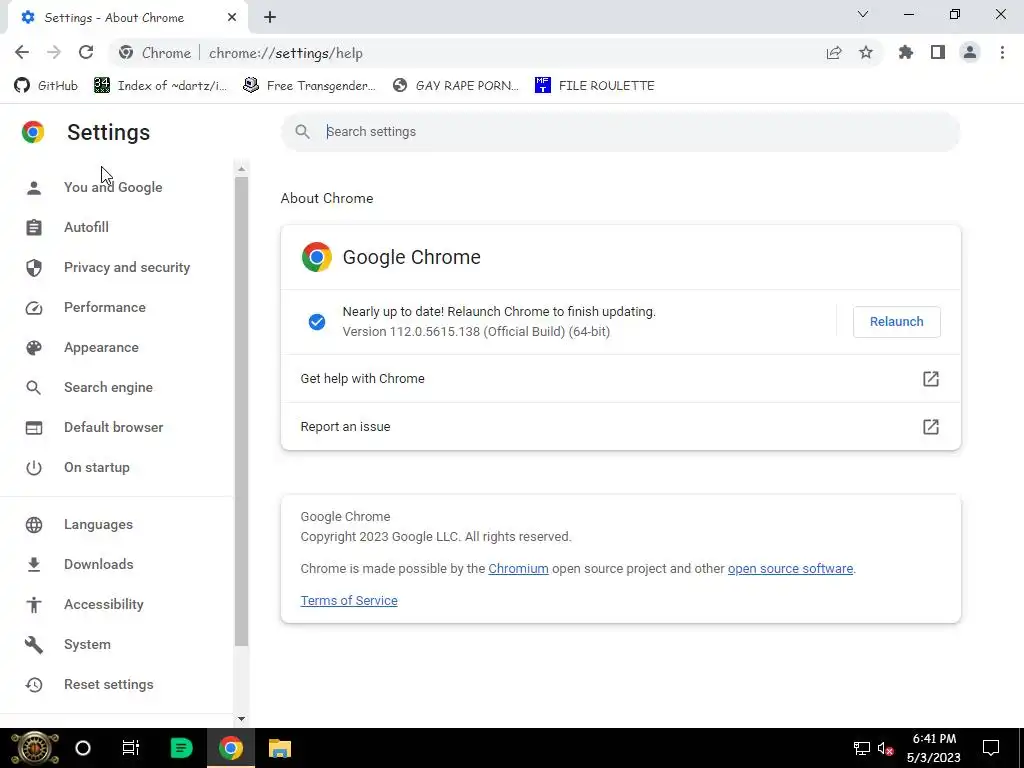Open the notification center icon
Viewport: 1024px width, 768px height.
coord(991,748)
